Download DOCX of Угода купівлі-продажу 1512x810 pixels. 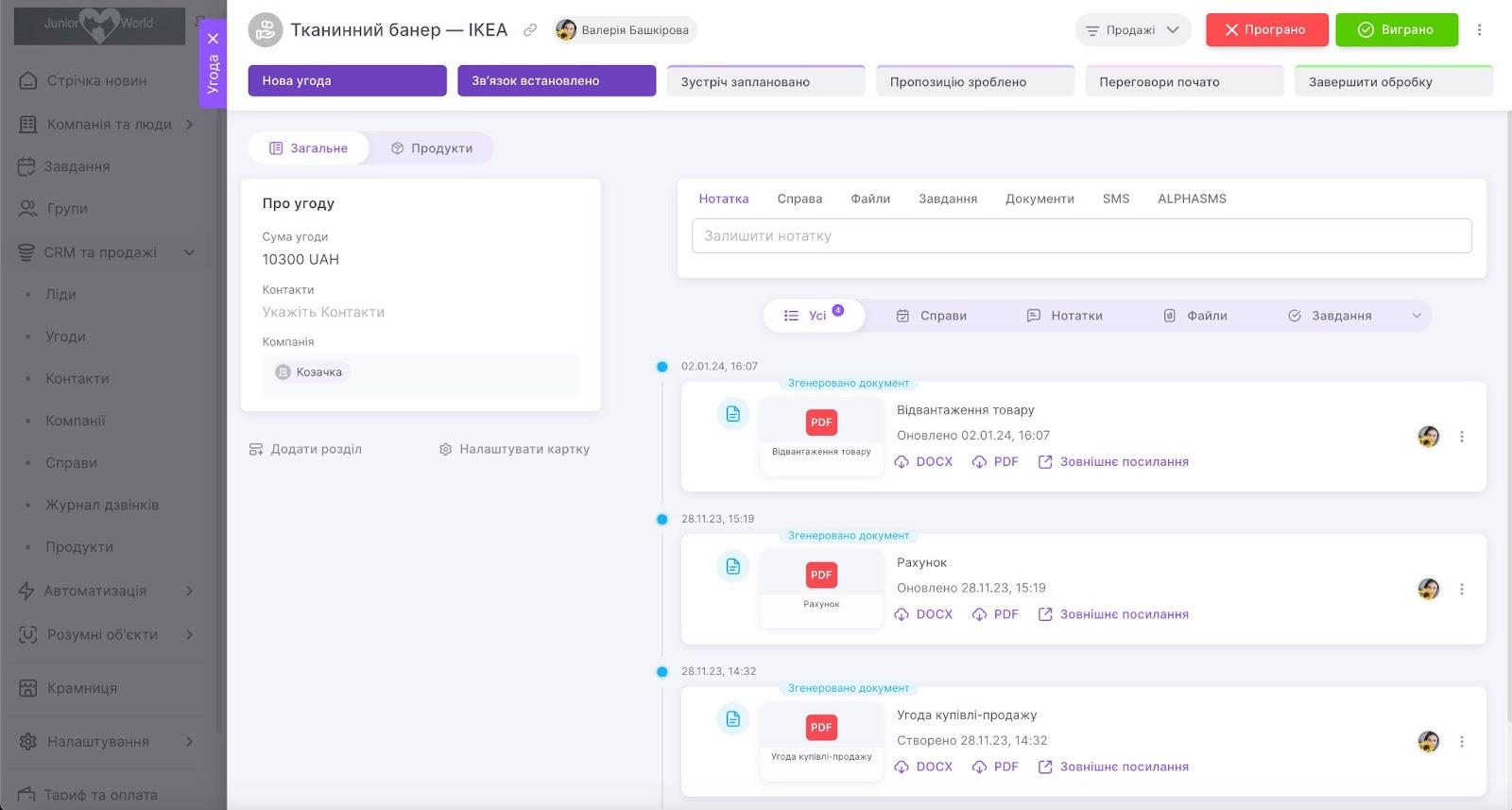coord(923,767)
